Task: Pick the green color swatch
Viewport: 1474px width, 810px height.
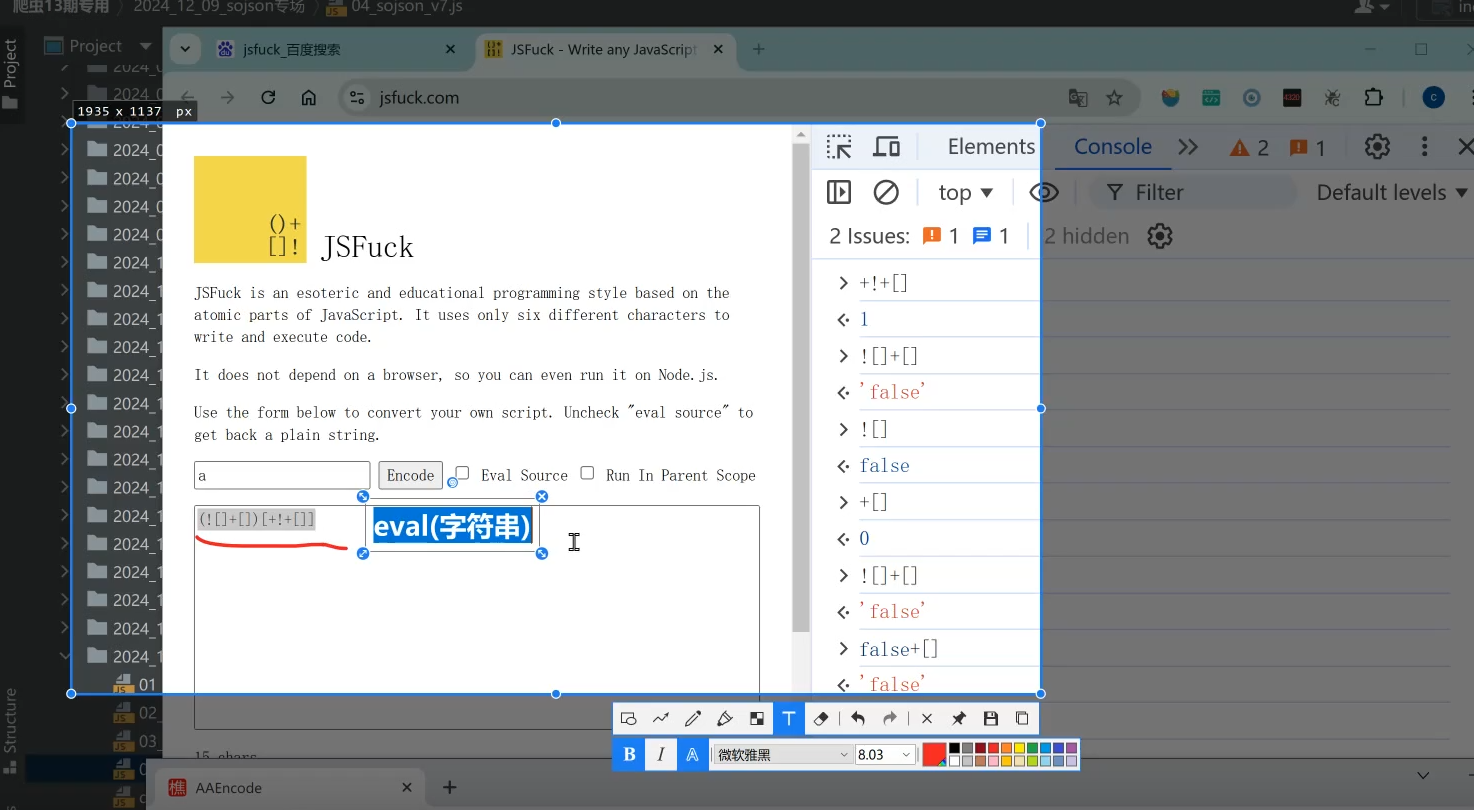Action: (1033, 748)
